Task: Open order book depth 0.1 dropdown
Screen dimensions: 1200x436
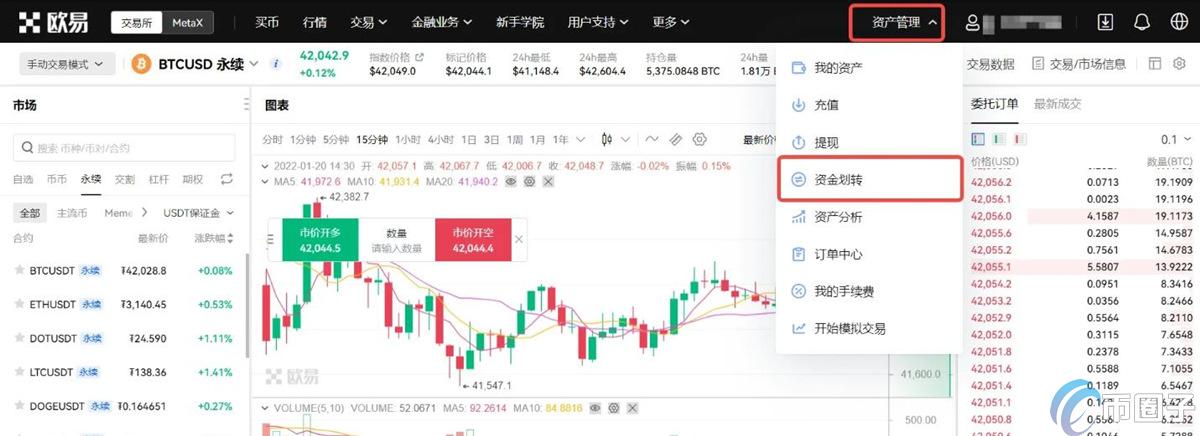Action: (1174, 139)
